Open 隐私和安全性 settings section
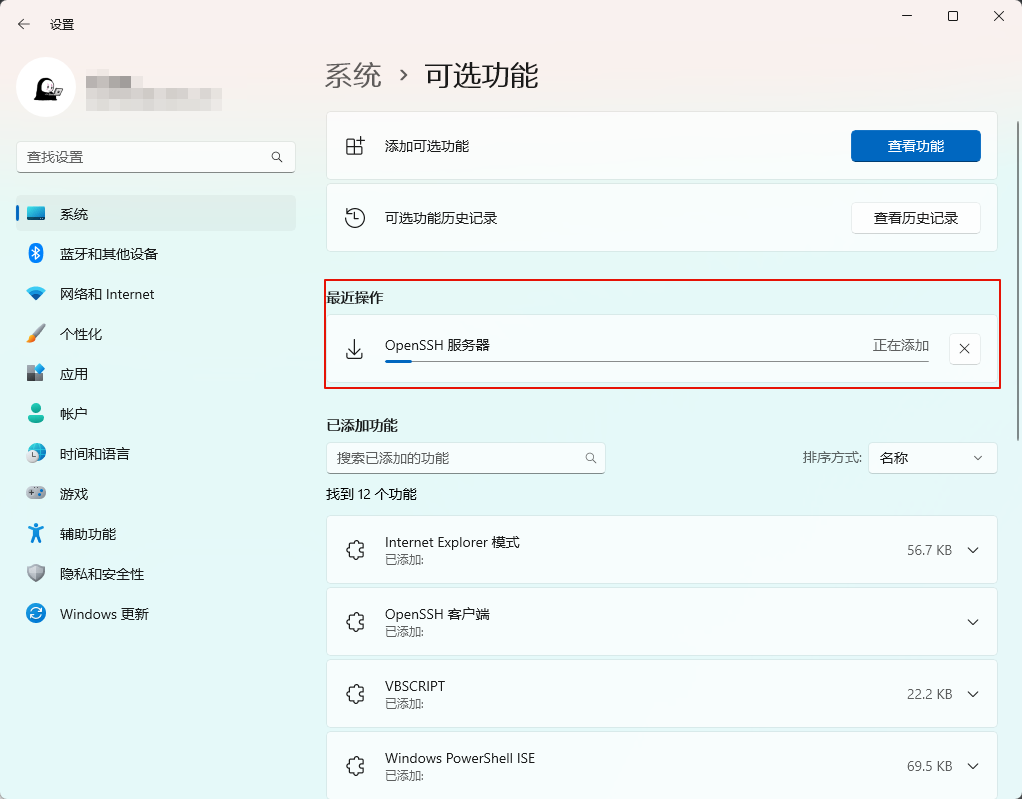1022x799 pixels. [x=101, y=574]
